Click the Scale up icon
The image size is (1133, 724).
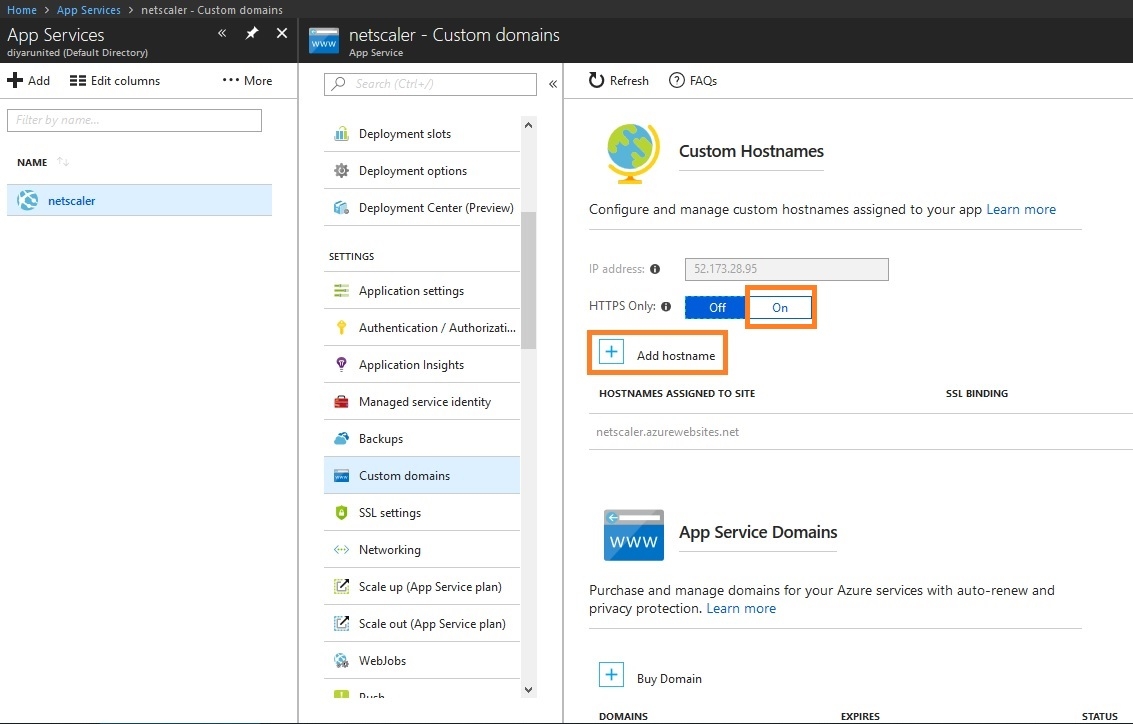pyautogui.click(x=341, y=586)
